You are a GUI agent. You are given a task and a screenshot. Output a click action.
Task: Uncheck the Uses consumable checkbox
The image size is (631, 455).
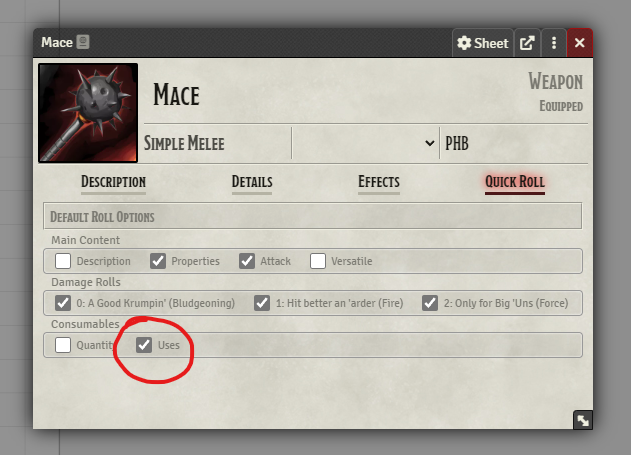pyautogui.click(x=144, y=345)
